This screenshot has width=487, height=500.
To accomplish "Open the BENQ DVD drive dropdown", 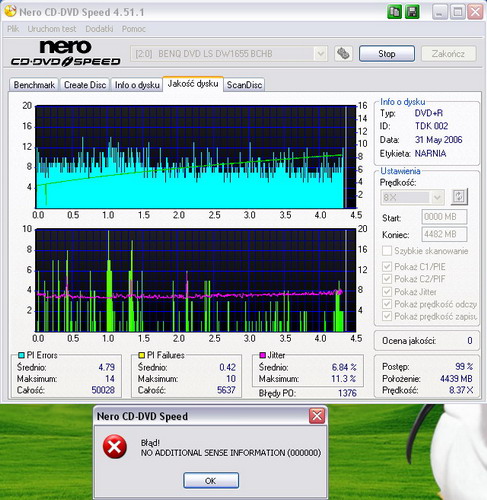I will (320, 54).
